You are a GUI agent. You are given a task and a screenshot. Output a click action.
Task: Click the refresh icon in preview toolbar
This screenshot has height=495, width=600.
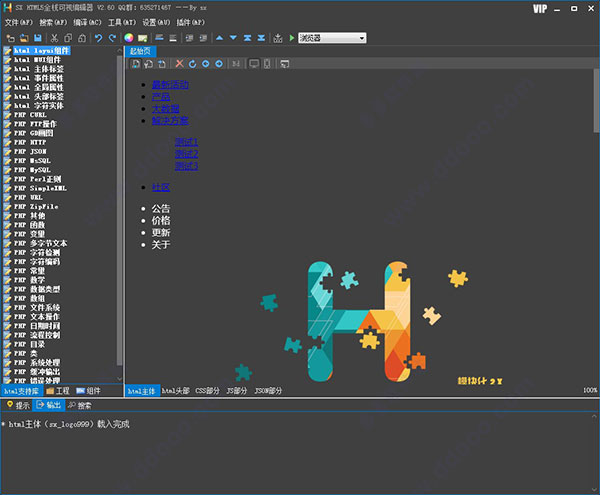(x=193, y=64)
